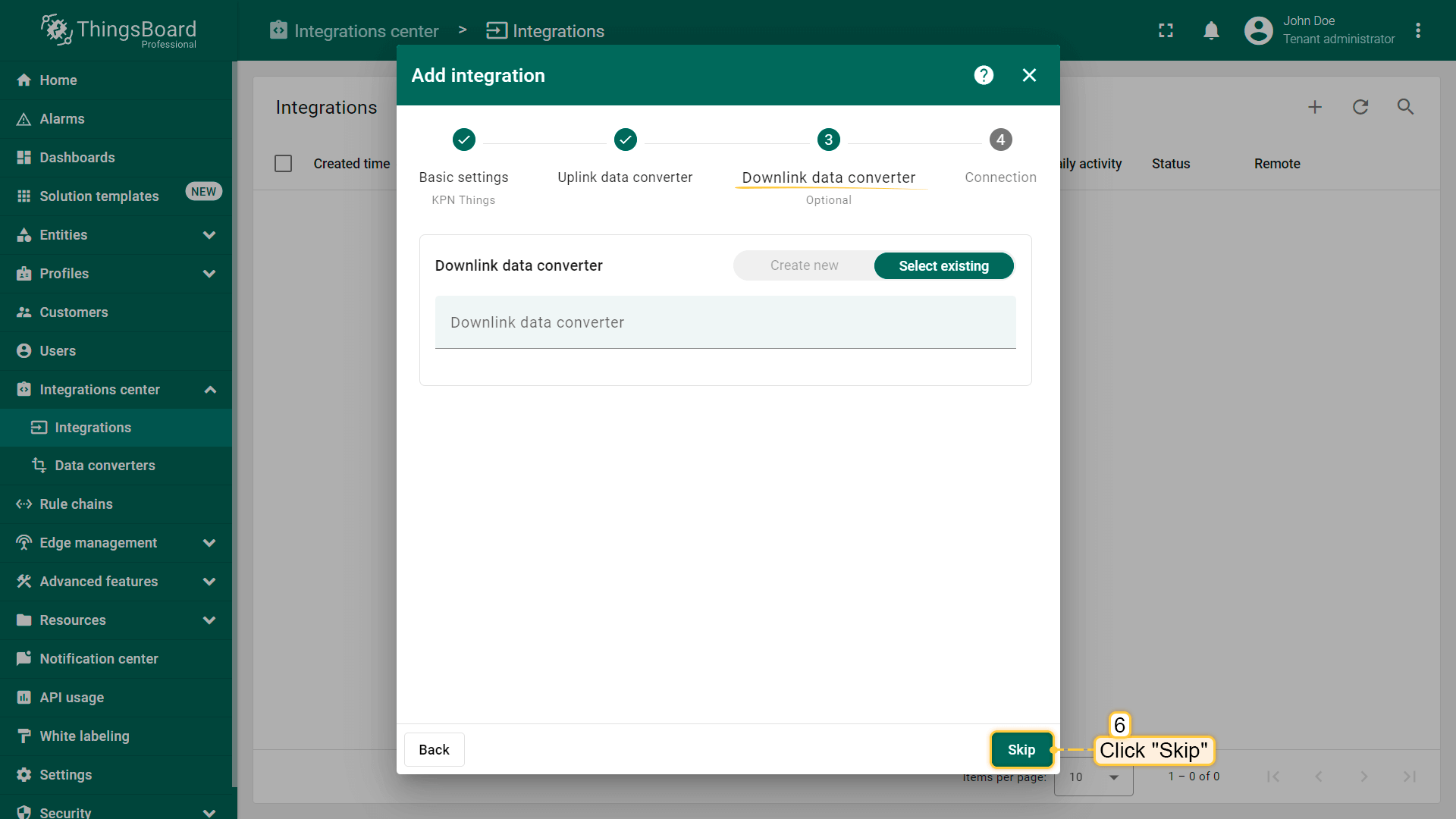Switch to Create new converter option
This screenshot has width=1456, height=819.
(x=804, y=265)
